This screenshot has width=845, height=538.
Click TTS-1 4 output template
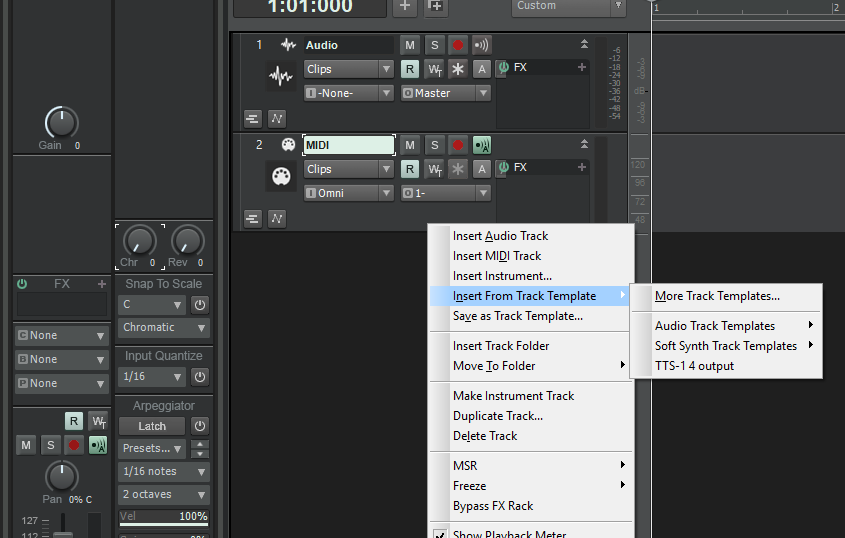tap(694, 366)
